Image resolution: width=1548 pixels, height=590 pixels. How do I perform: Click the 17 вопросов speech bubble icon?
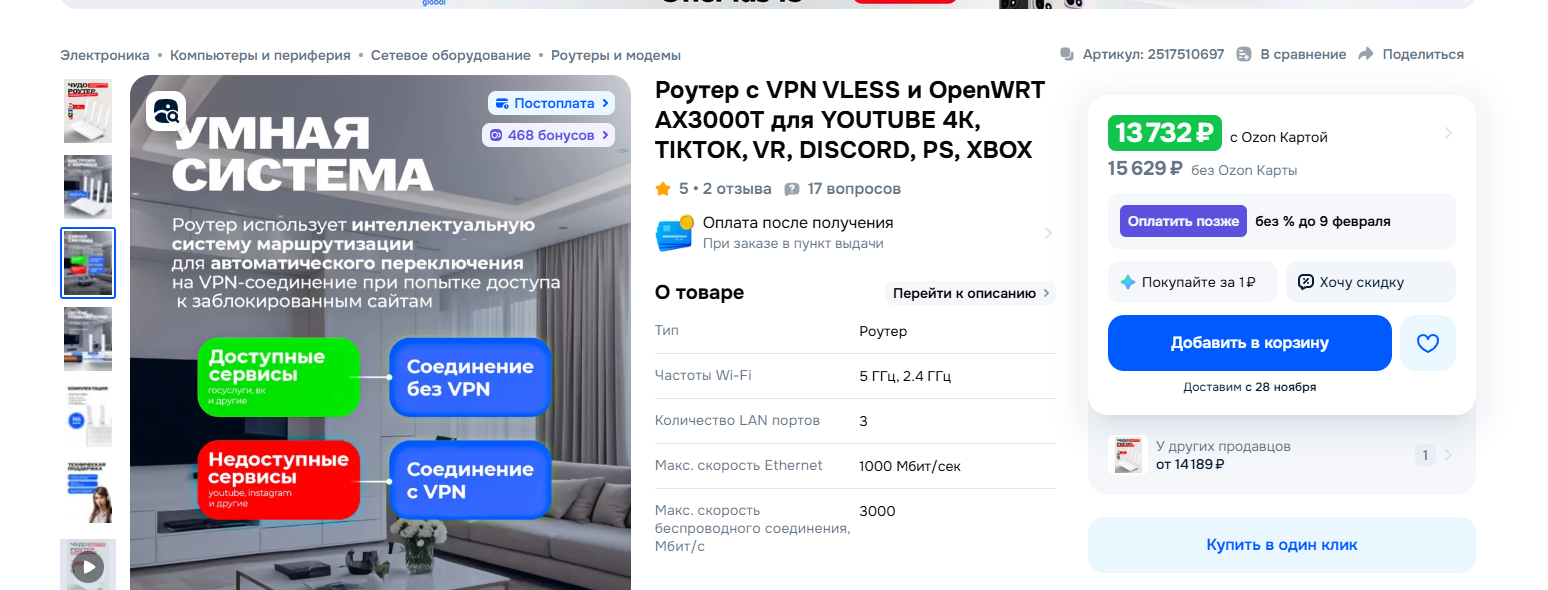[792, 189]
